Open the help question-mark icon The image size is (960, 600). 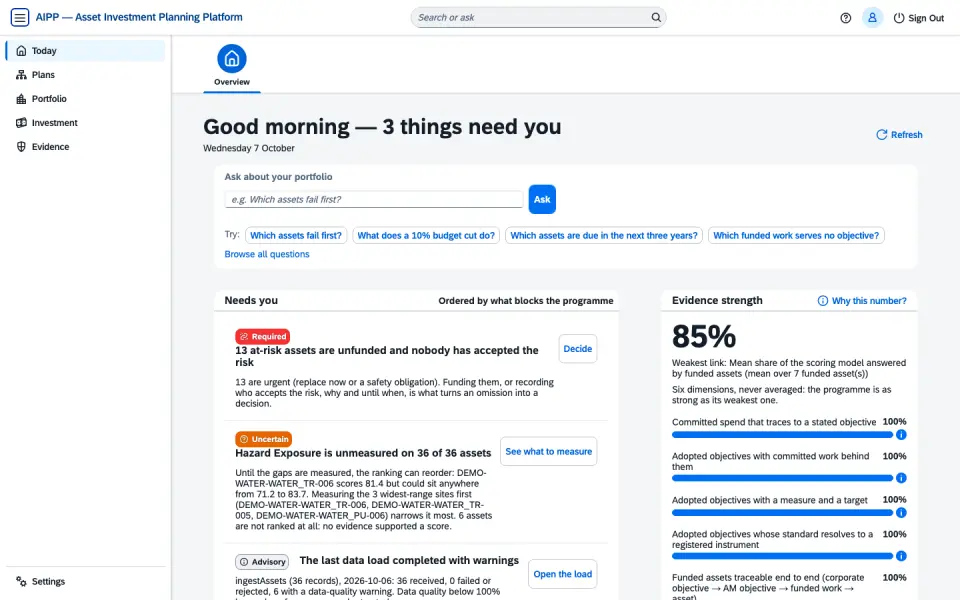846,18
